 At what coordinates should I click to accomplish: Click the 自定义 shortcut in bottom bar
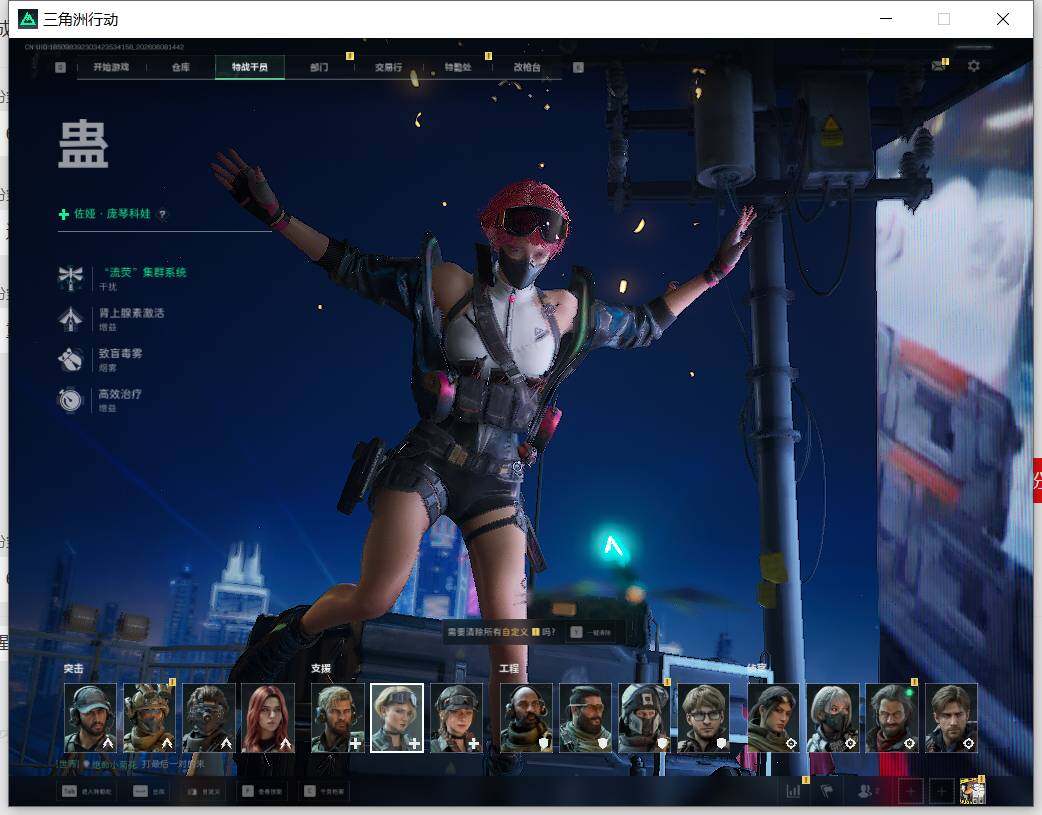(x=203, y=791)
